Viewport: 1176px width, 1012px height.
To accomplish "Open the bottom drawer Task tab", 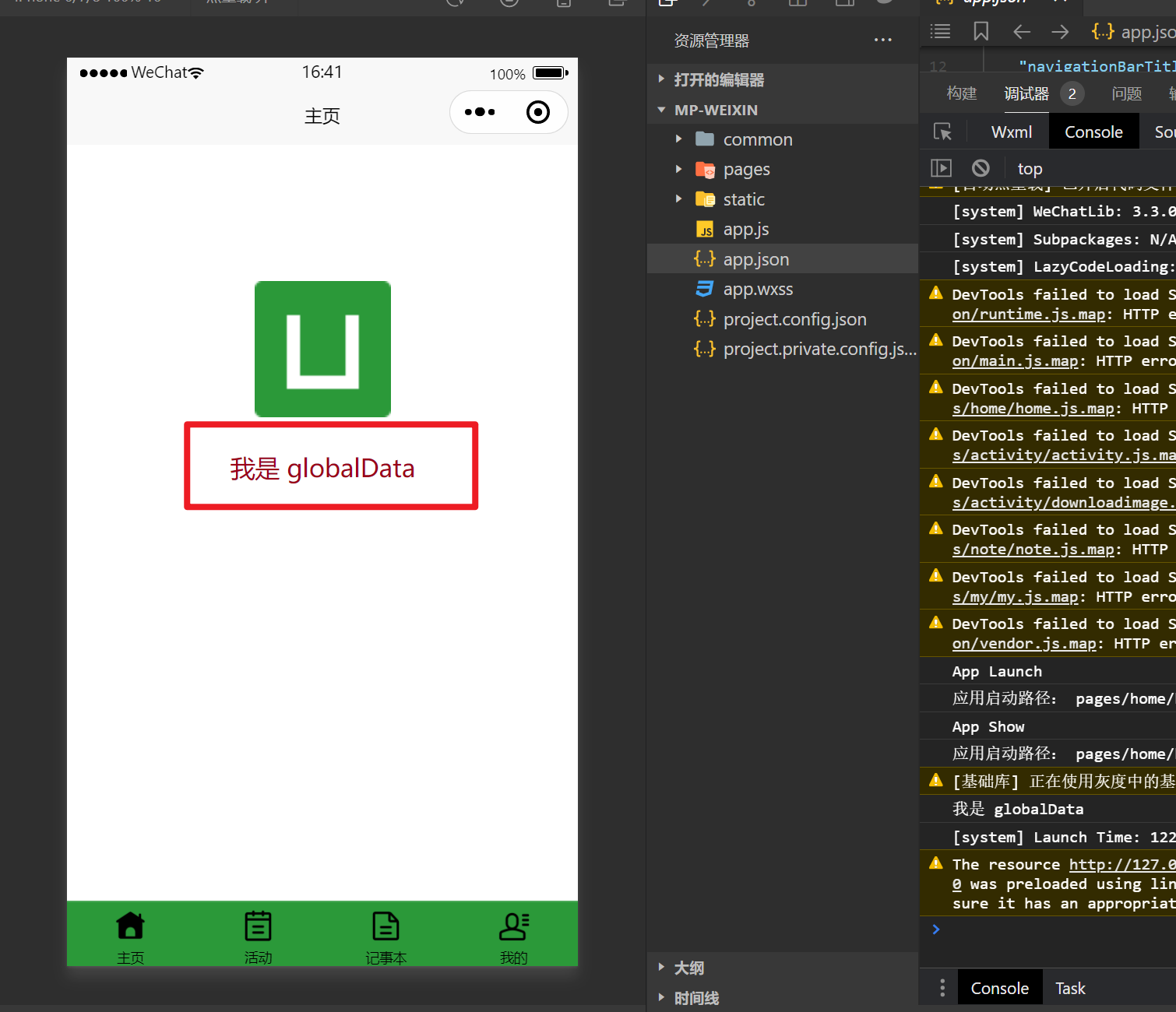I will coord(1070,989).
